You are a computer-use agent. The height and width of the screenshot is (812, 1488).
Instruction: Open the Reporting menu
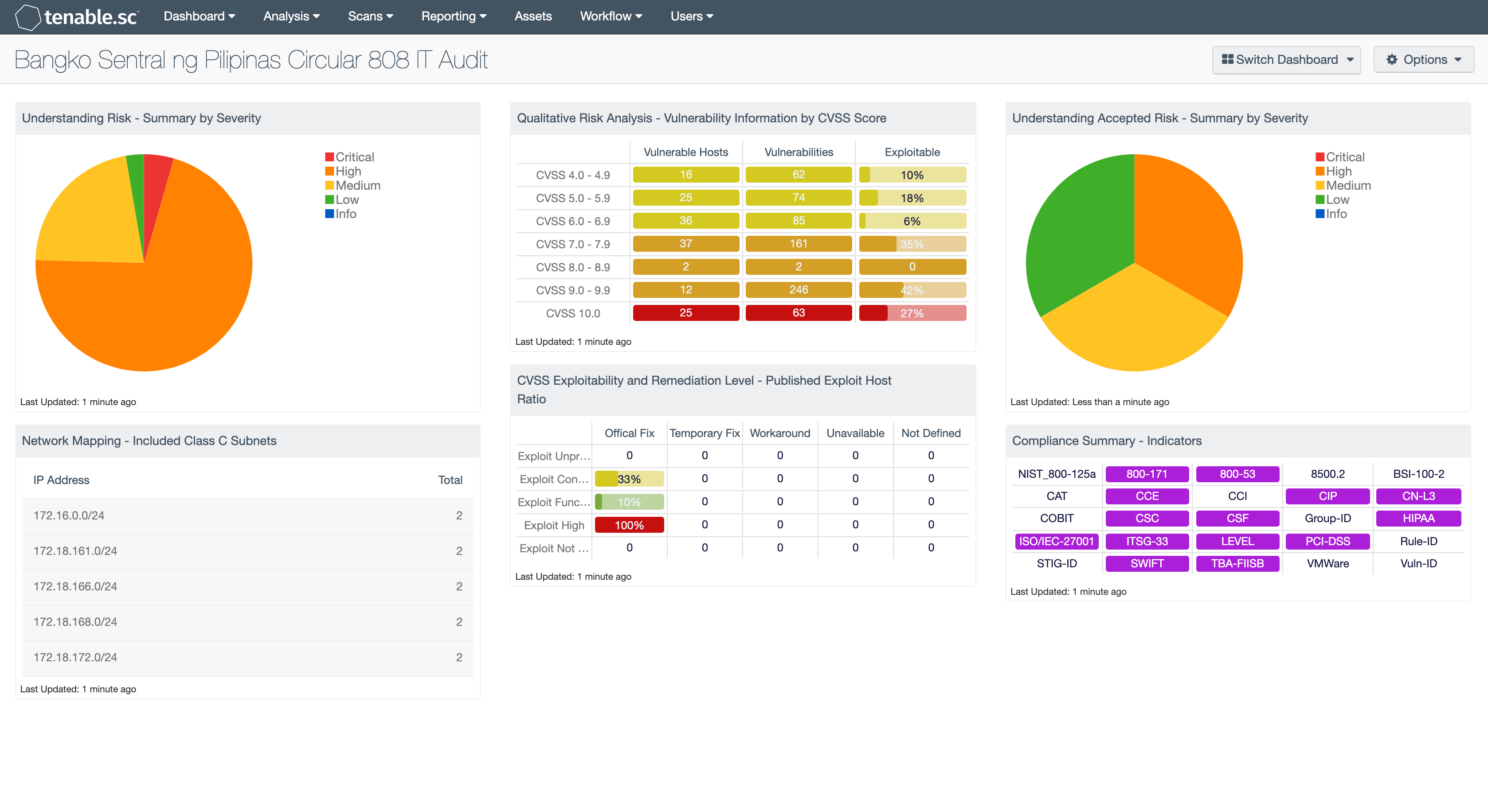(454, 16)
